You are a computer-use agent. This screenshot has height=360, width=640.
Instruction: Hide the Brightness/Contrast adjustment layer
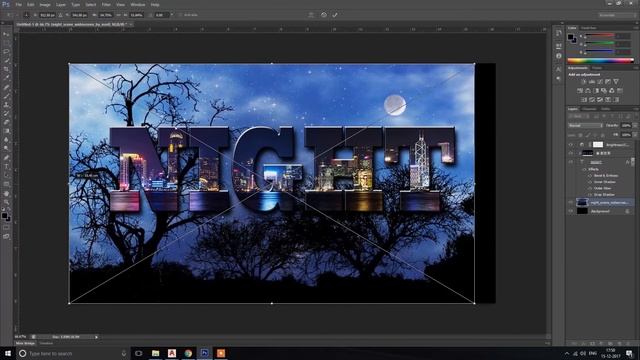[x=571, y=144]
